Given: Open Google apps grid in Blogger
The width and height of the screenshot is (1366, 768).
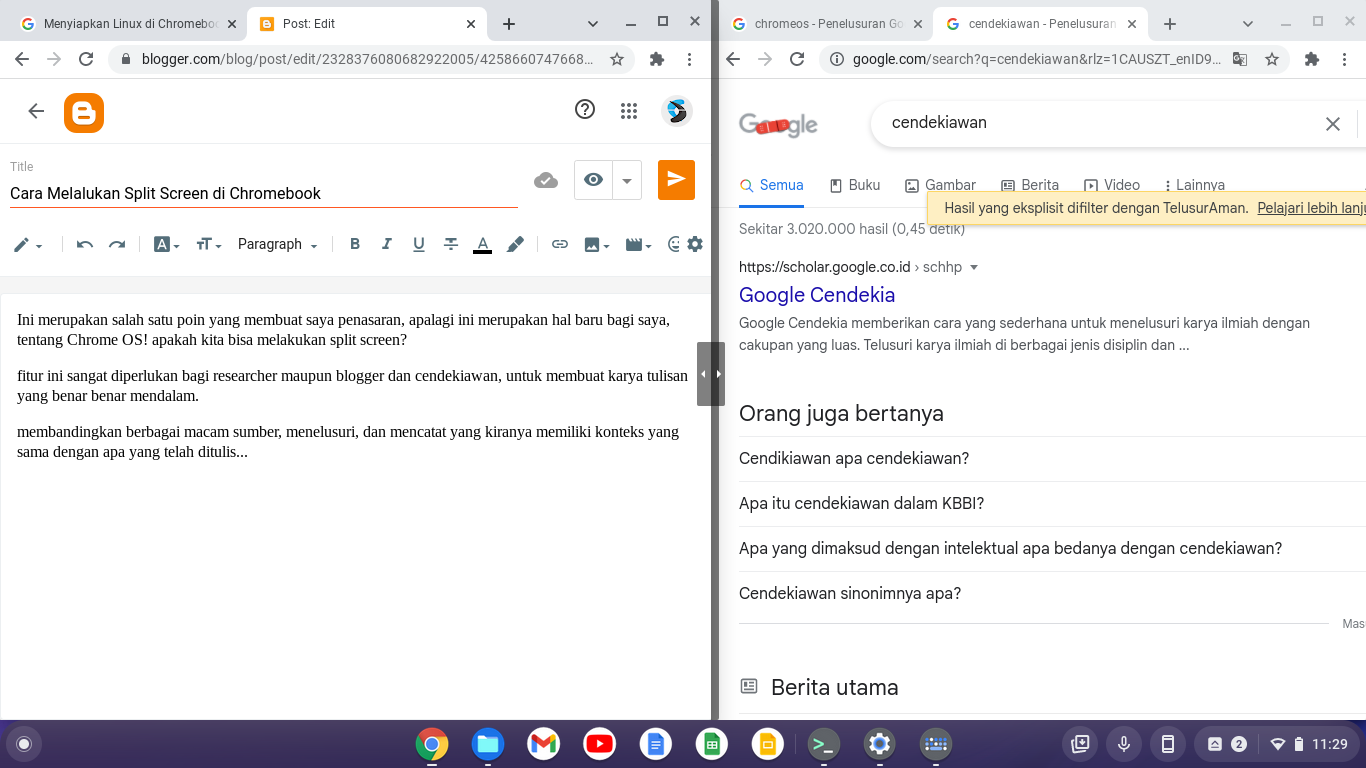Looking at the screenshot, I should point(629,111).
